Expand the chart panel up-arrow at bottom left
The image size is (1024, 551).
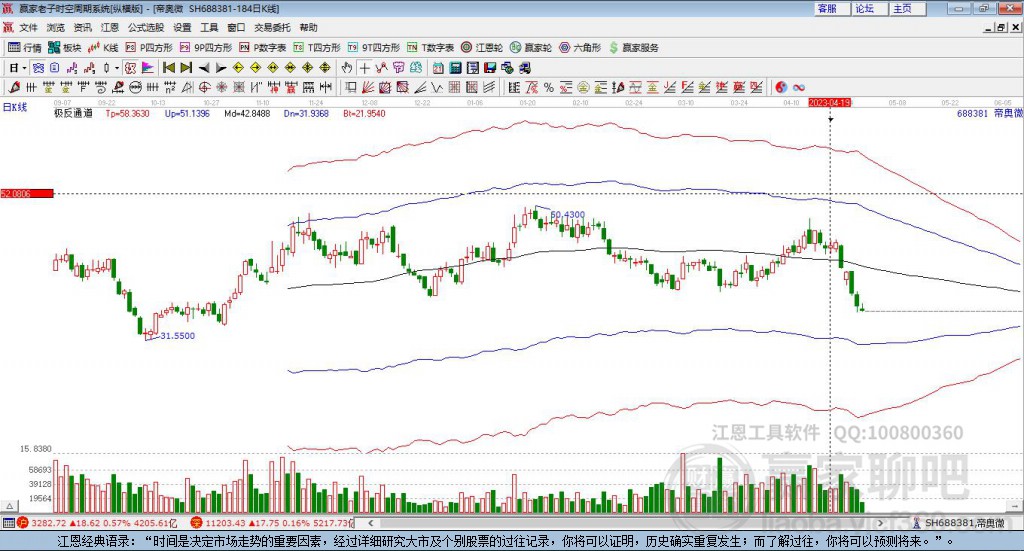[x=10, y=506]
